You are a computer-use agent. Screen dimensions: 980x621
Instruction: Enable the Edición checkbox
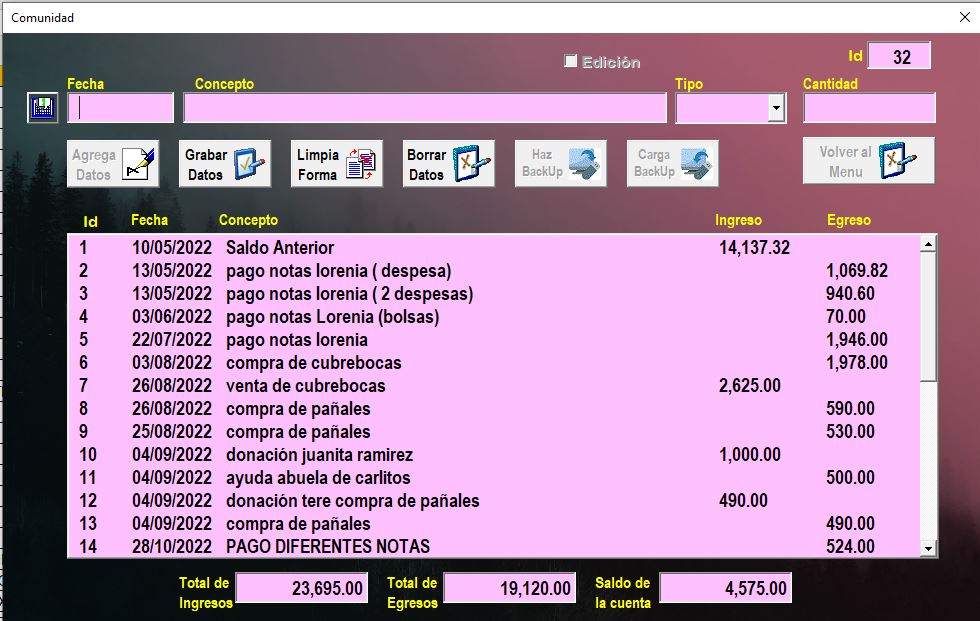[571, 62]
